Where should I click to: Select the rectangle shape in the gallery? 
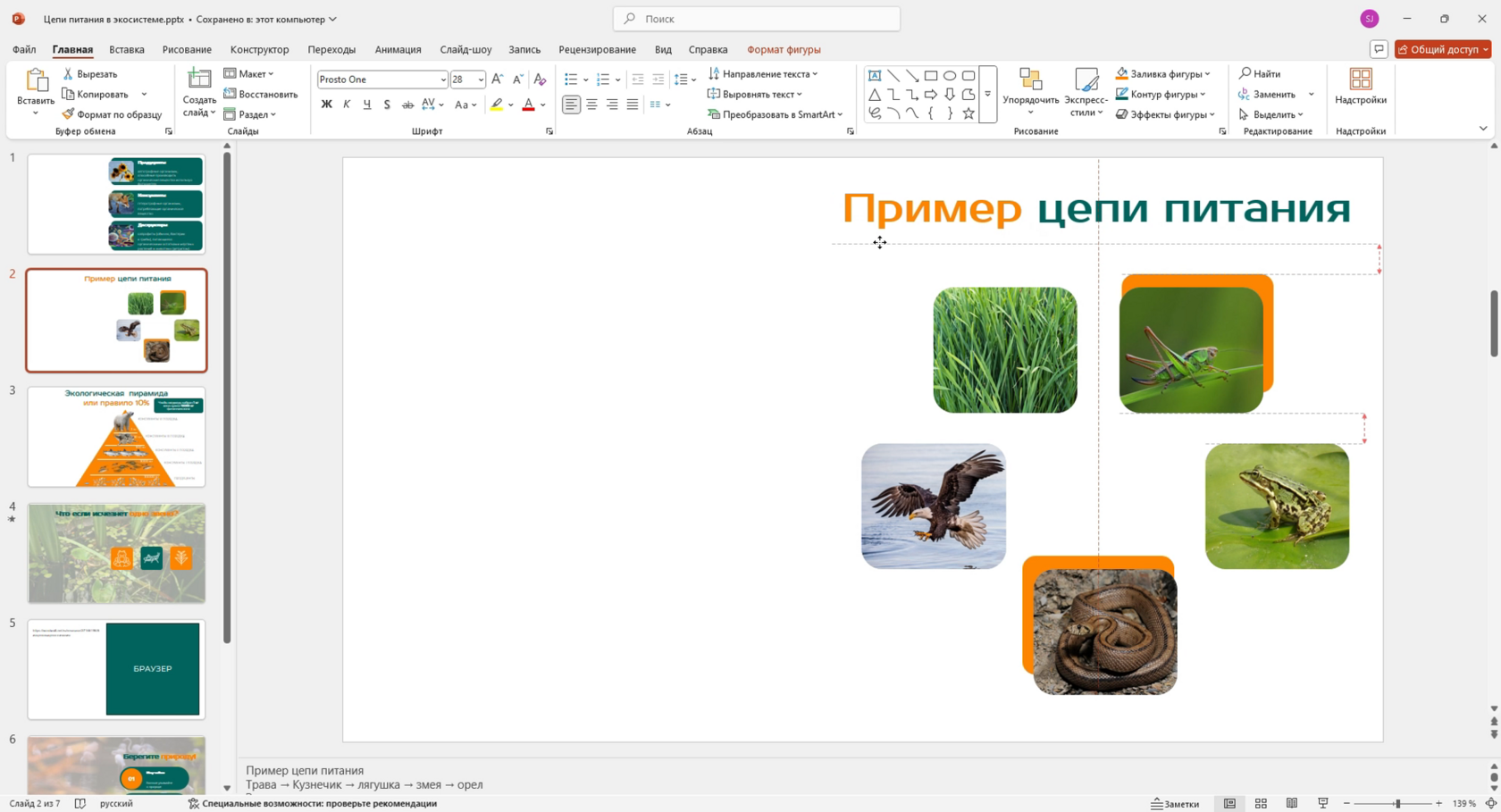click(x=931, y=76)
